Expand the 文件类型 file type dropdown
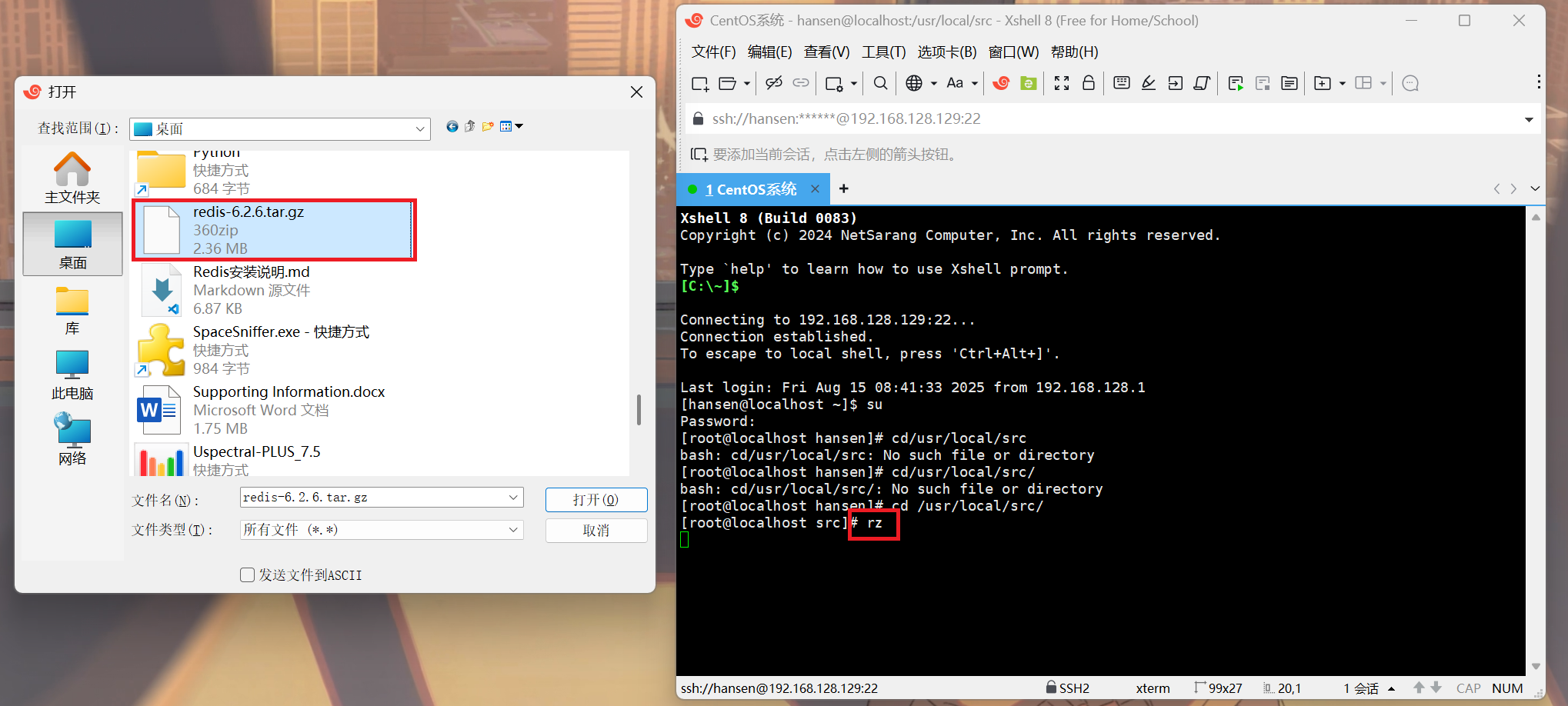Image resolution: width=1568 pixels, height=706 pixels. pos(513,530)
